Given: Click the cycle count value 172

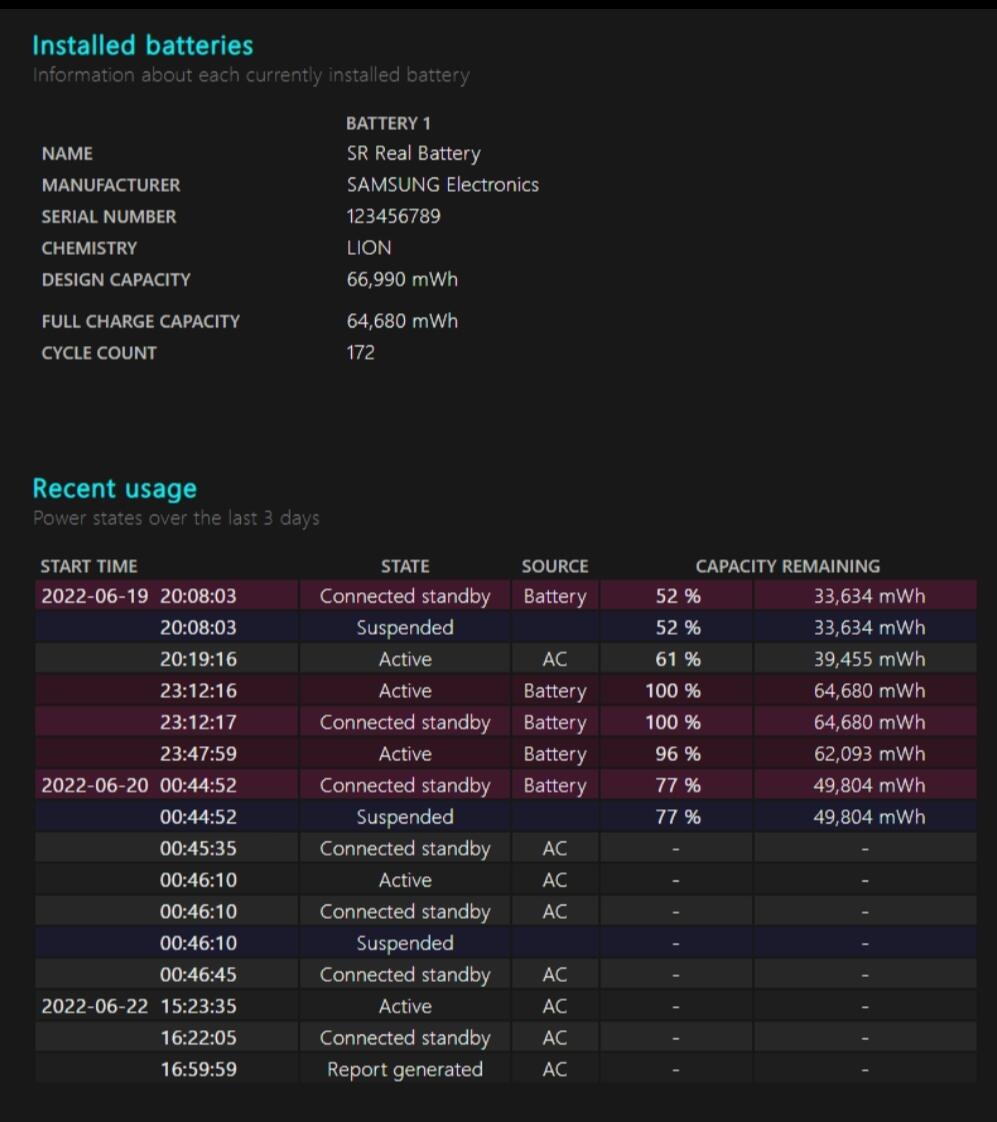Looking at the screenshot, I should [x=361, y=352].
